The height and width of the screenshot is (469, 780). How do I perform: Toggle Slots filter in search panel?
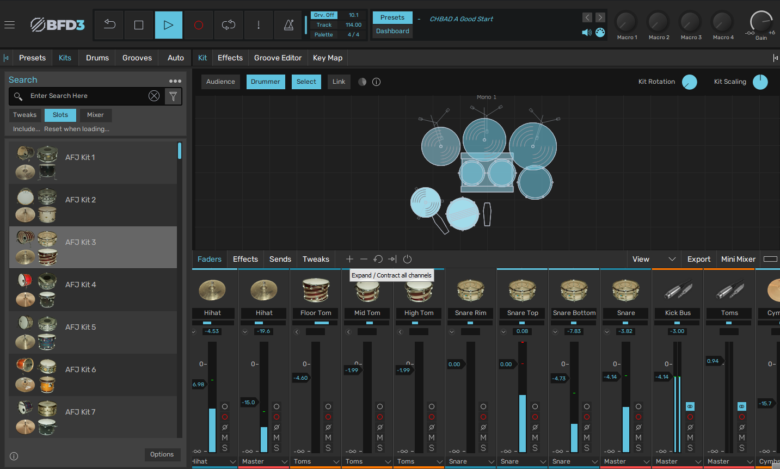pyautogui.click(x=60, y=115)
